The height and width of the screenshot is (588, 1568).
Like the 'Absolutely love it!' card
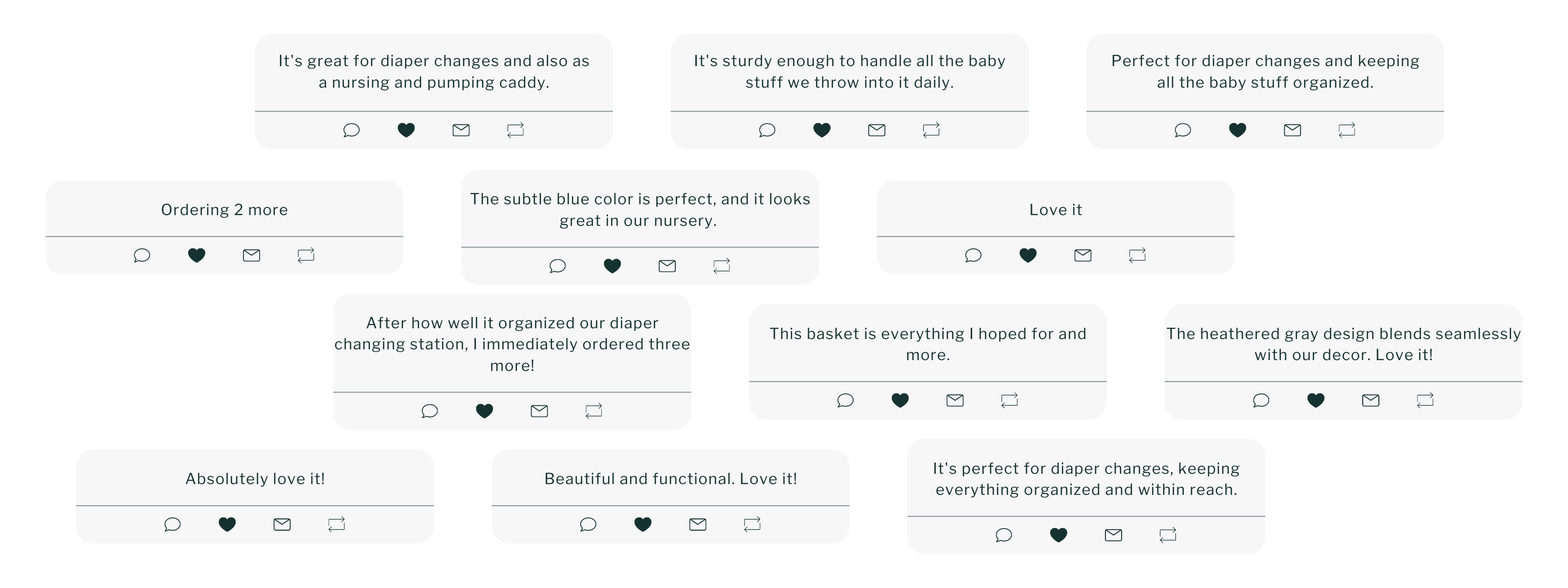click(227, 524)
